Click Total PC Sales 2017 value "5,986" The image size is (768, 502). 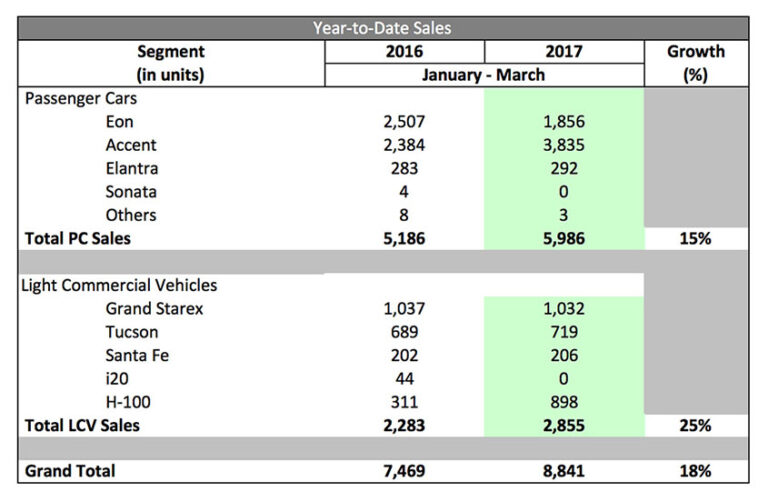(564, 239)
